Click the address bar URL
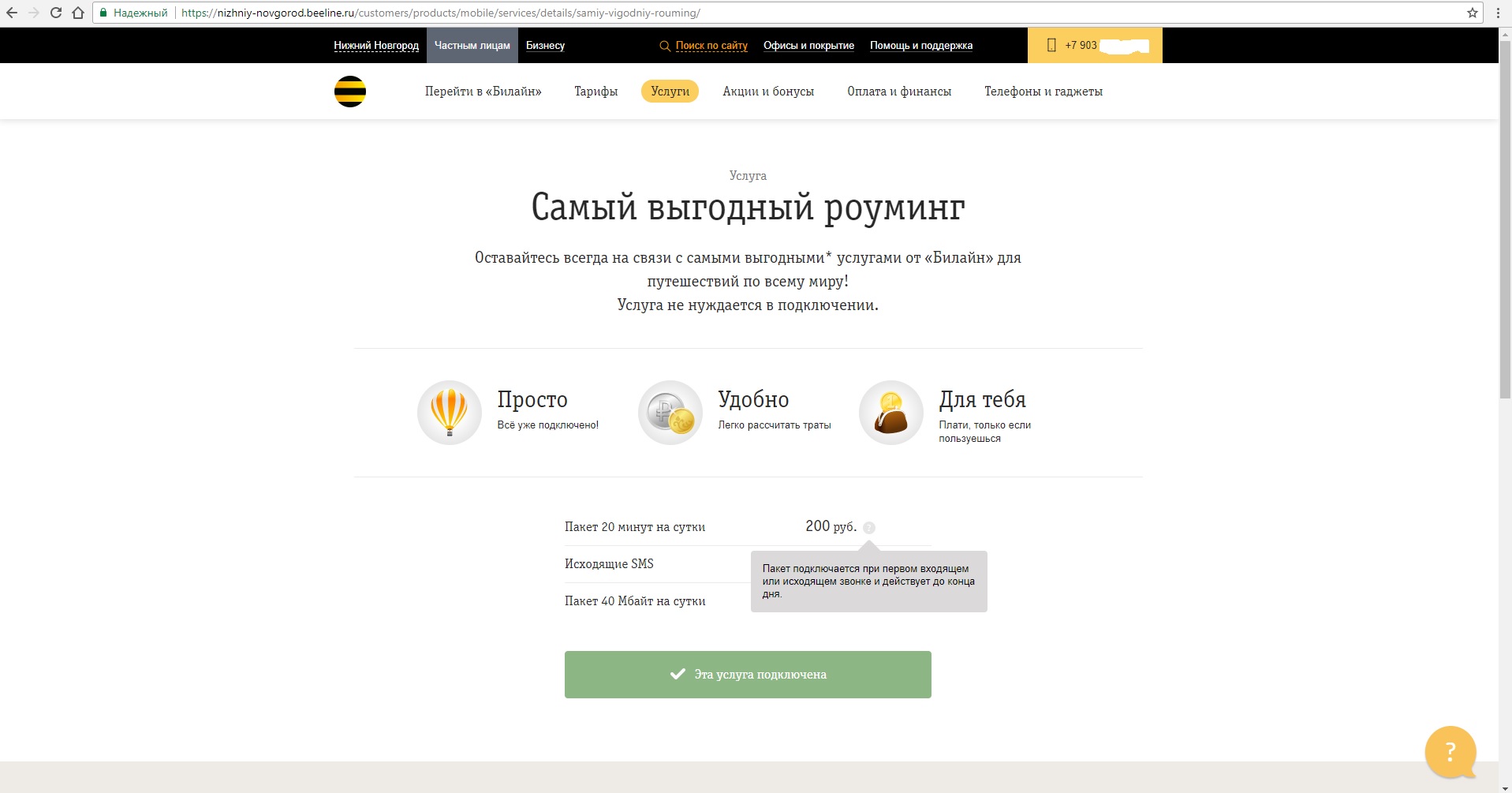The width and height of the screenshot is (1512, 793). click(441, 13)
